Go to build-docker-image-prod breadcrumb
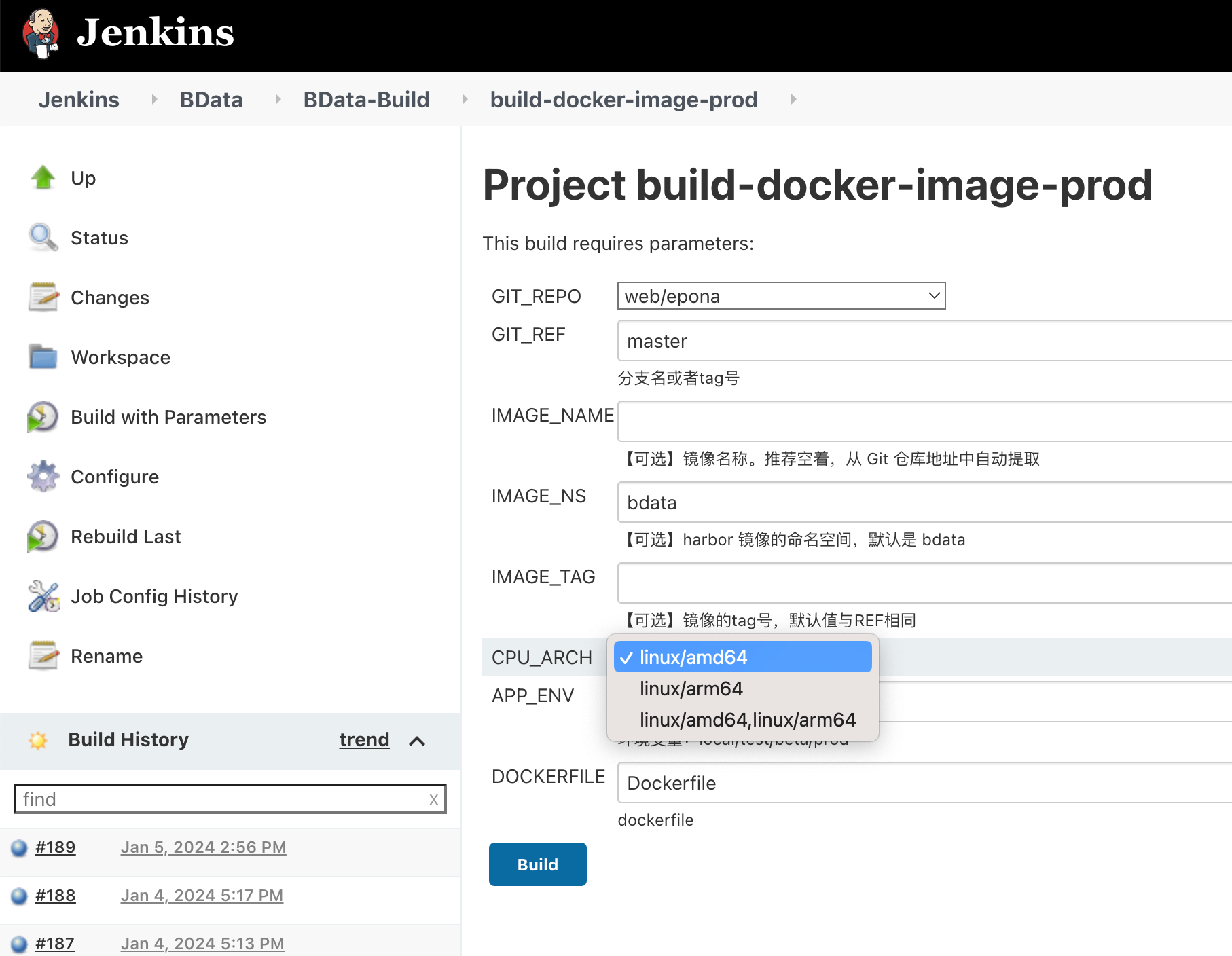 point(623,100)
